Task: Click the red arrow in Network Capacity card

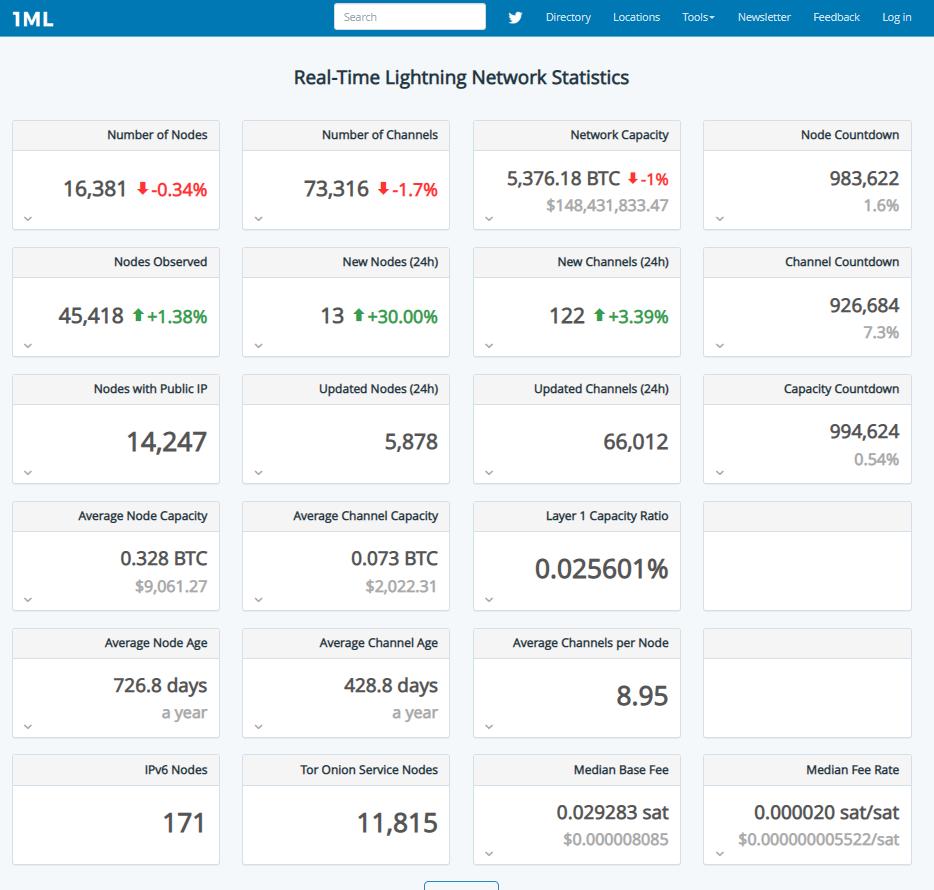Action: [632, 179]
